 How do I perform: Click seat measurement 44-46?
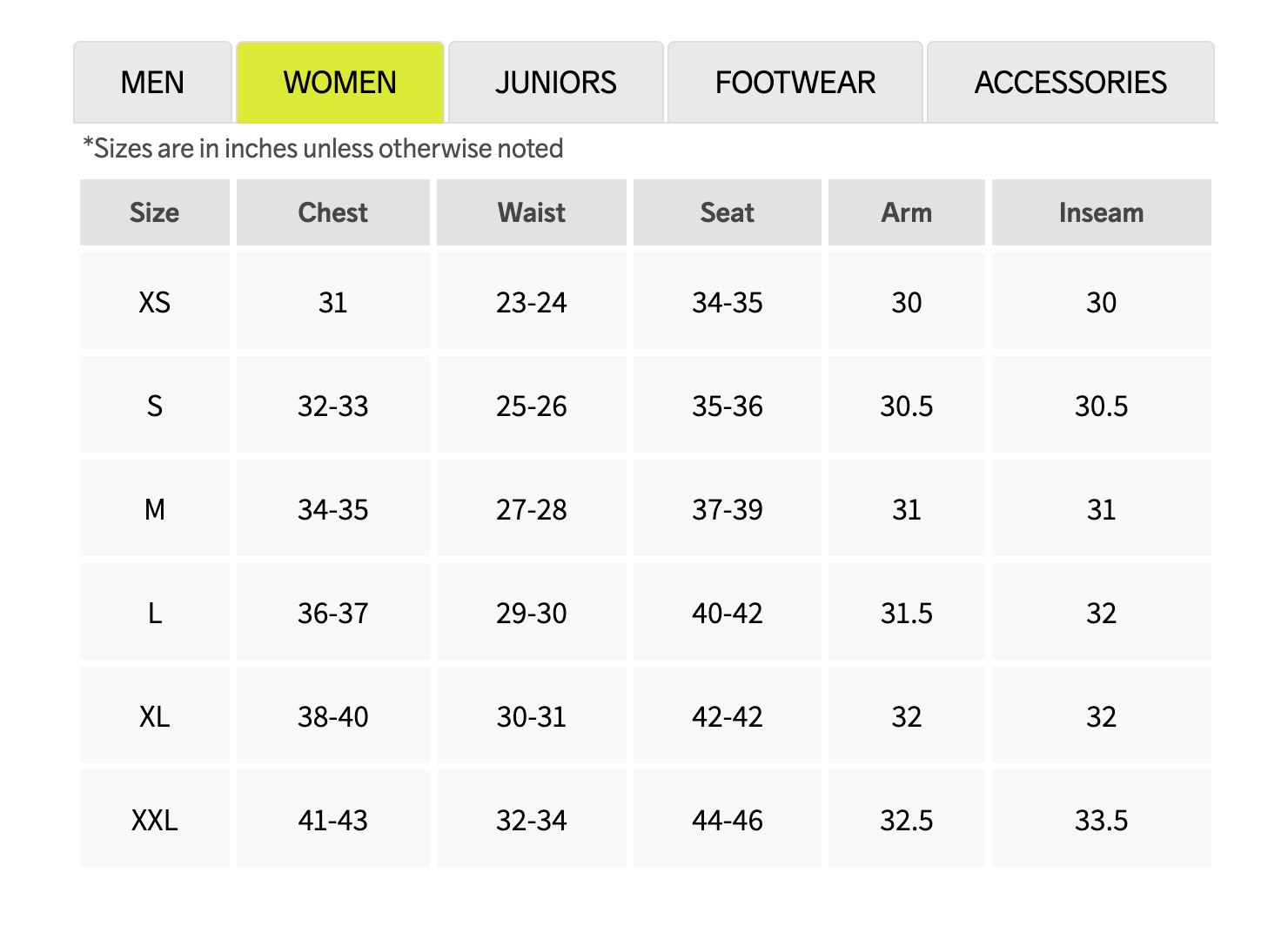click(x=727, y=820)
